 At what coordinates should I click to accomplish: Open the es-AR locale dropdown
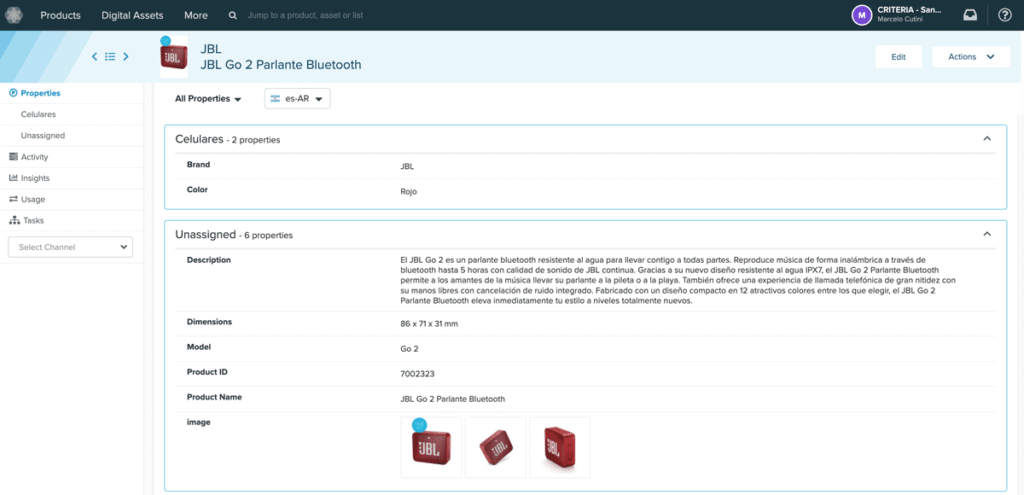(297, 99)
